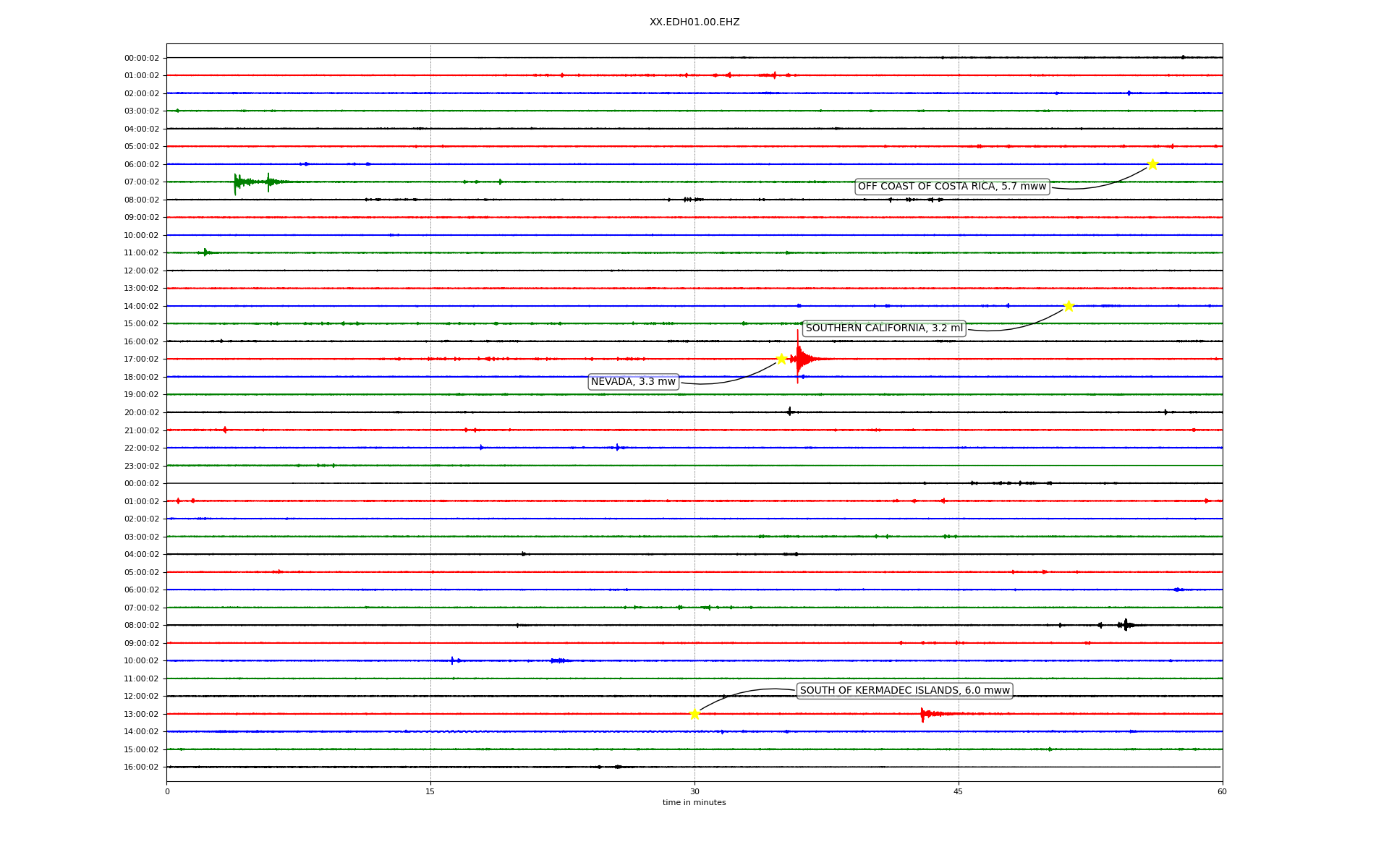1389x868 pixels.
Task: Click the XX.EDH01.00.EHZ plot title
Action: coord(694,22)
